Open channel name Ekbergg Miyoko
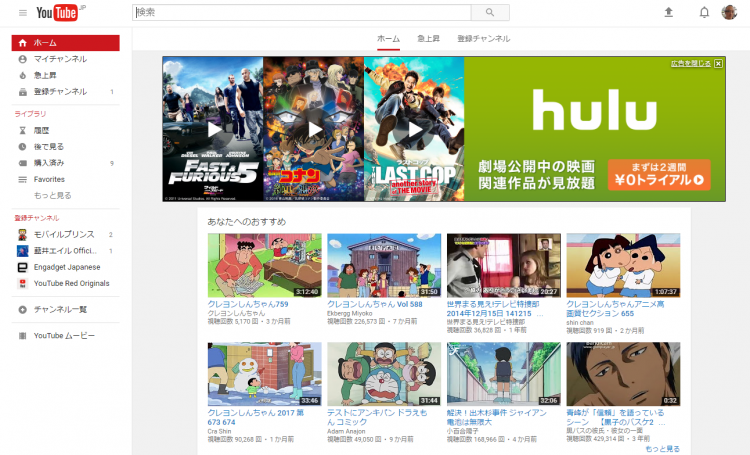 (x=349, y=313)
